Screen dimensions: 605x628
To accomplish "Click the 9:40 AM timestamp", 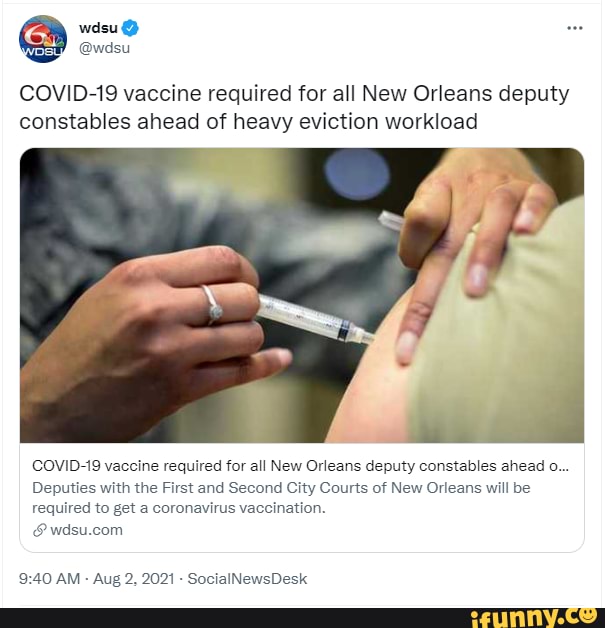I will (50, 579).
